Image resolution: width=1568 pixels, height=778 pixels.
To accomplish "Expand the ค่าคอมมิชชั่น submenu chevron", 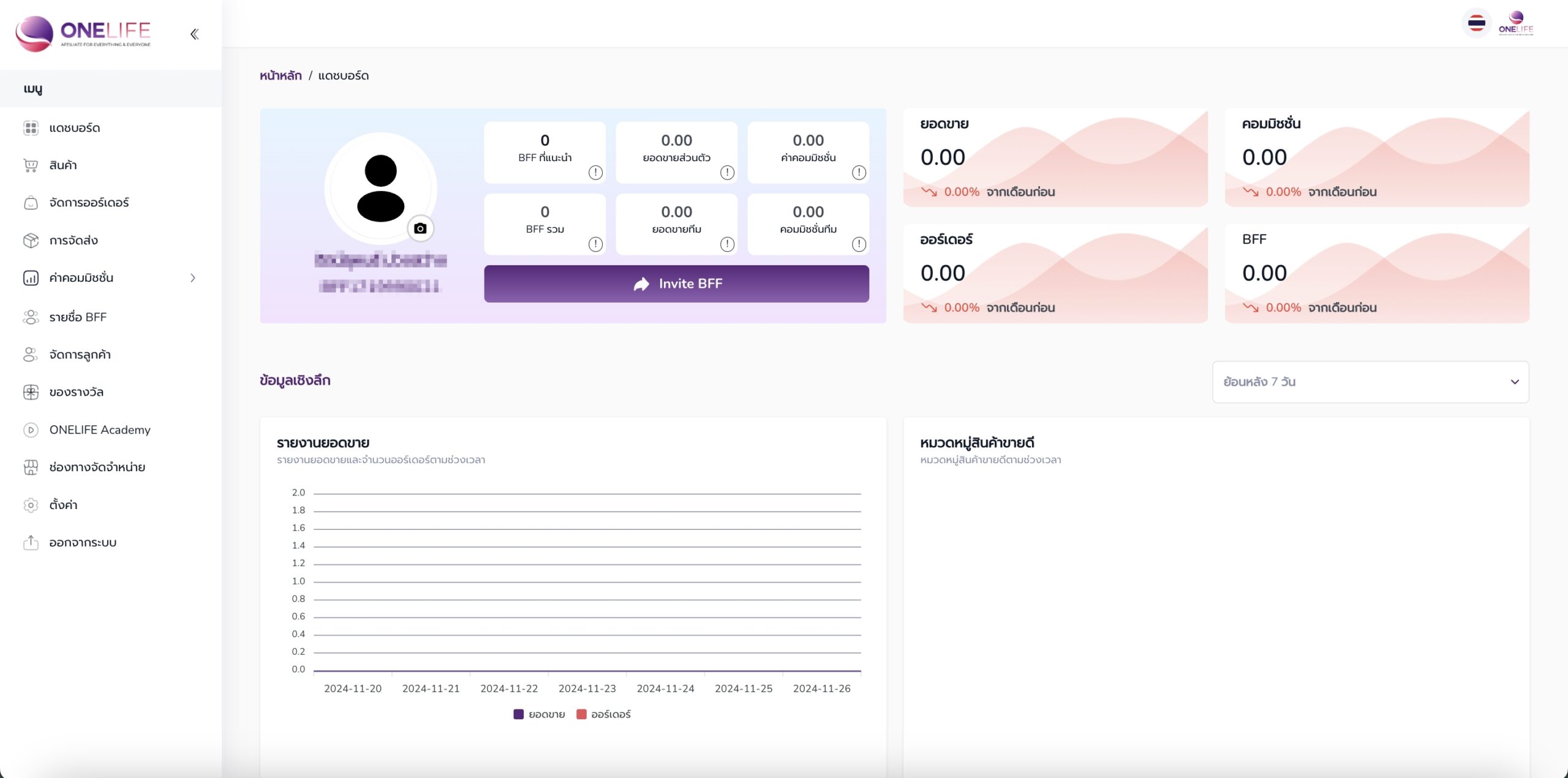I will pyautogui.click(x=193, y=278).
